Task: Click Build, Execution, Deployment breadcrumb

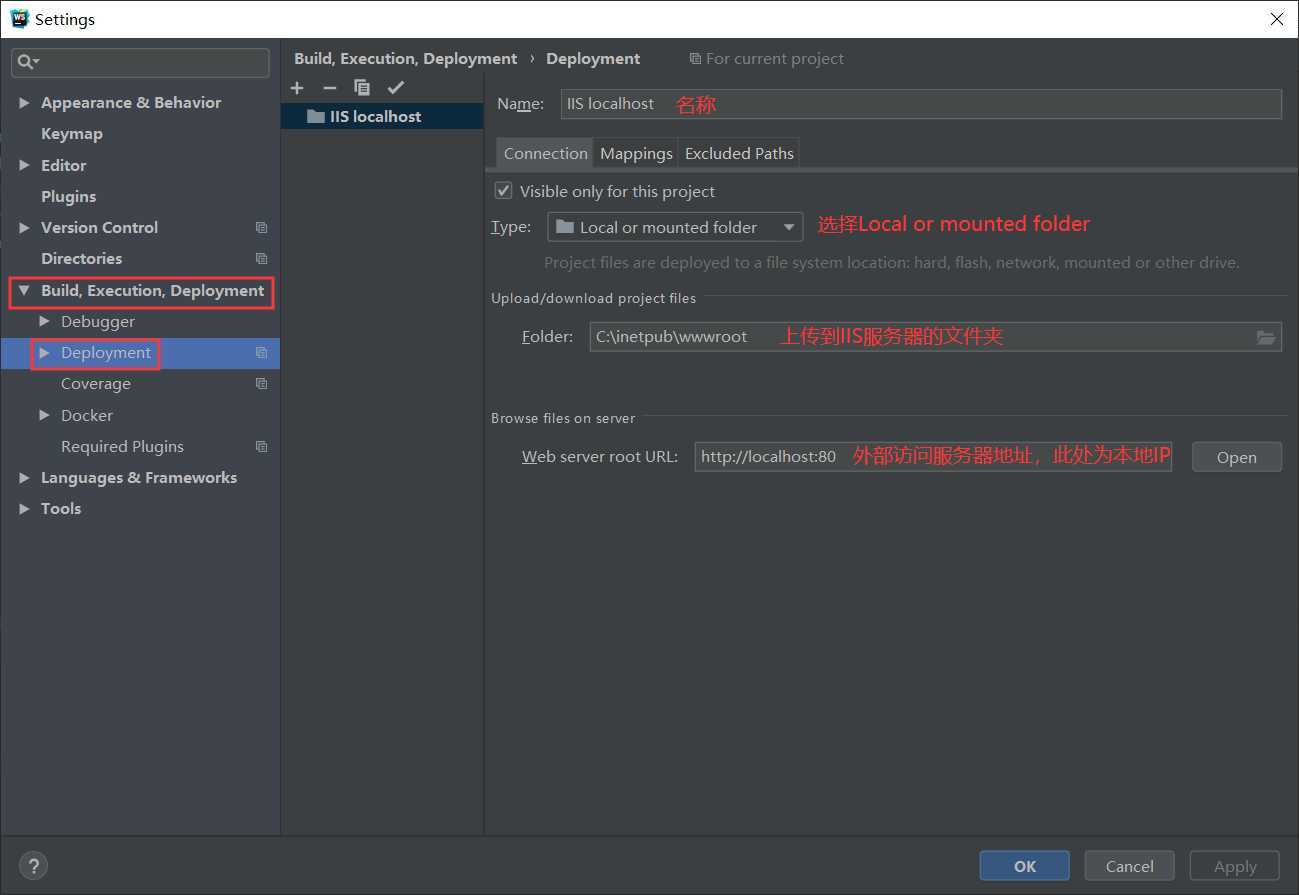Action: [x=406, y=59]
